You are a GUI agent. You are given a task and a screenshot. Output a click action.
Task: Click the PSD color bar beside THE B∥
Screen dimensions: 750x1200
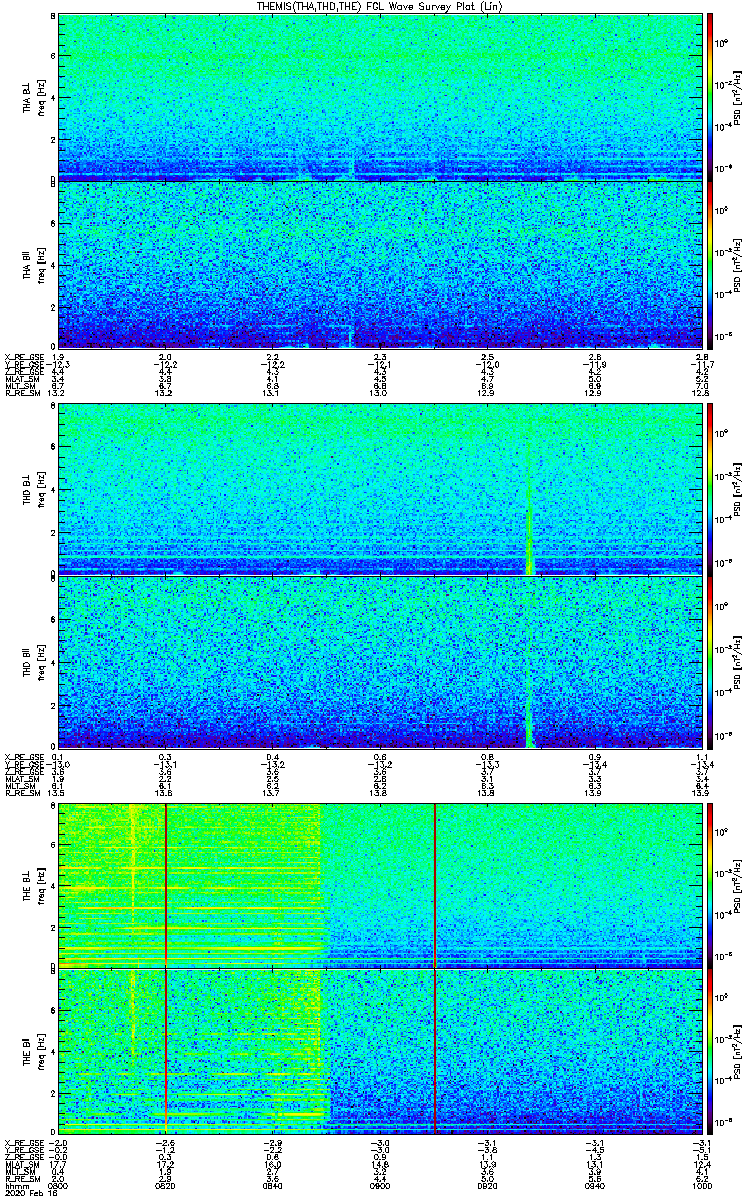point(710,1052)
